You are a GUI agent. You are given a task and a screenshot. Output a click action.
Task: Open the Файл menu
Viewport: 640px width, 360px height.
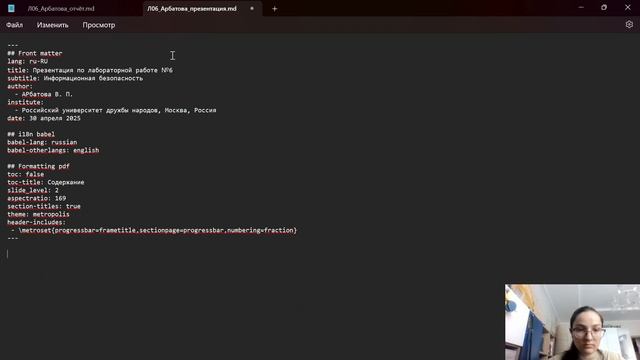click(x=14, y=25)
